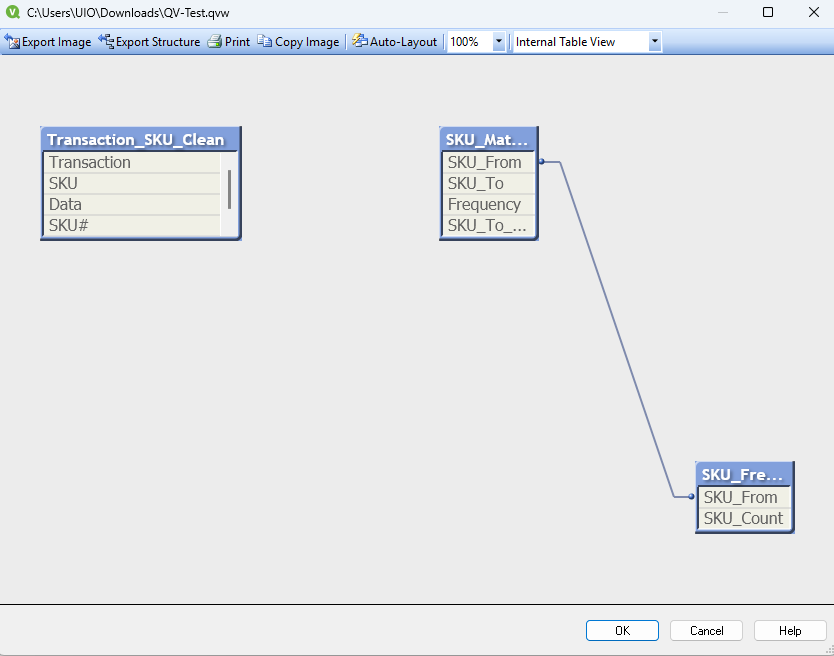Open the Internal Table View dropdown arrow
This screenshot has height=656, width=834.
pos(655,41)
